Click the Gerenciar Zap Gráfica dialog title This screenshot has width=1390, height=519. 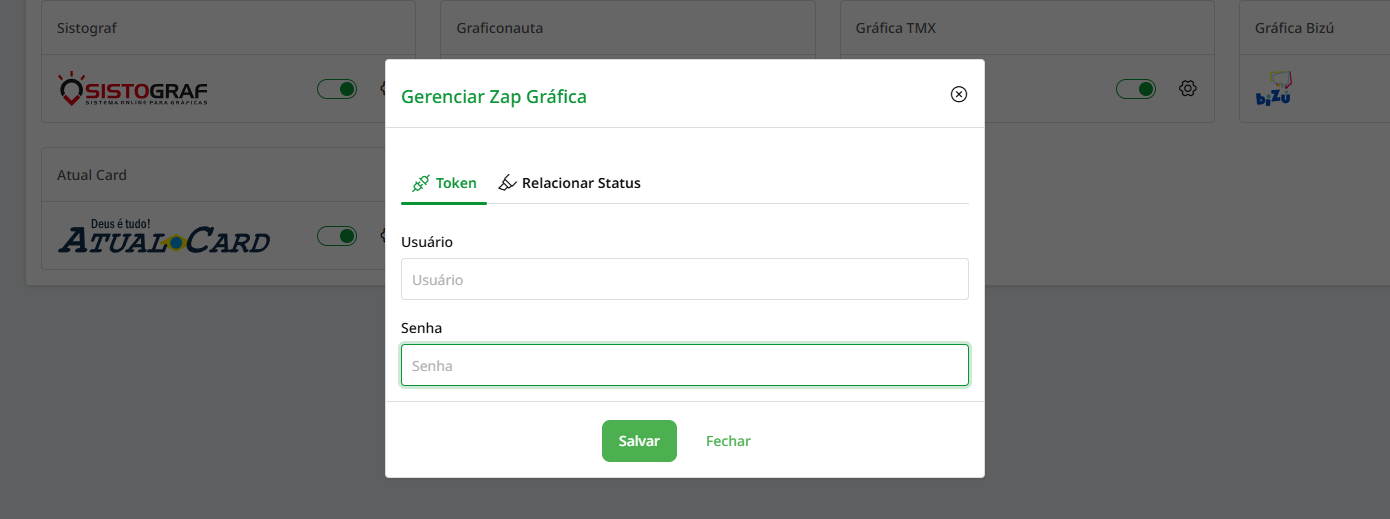point(494,97)
